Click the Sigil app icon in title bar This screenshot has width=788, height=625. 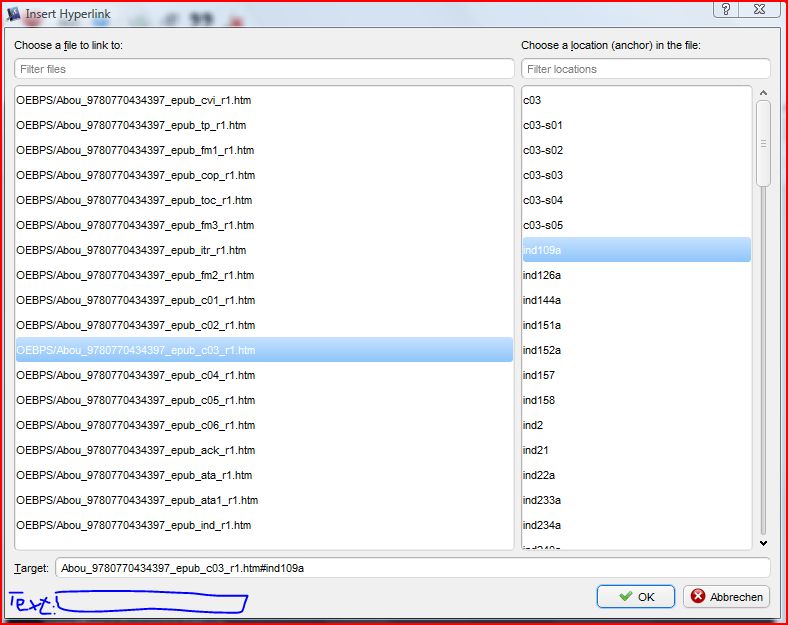point(14,14)
